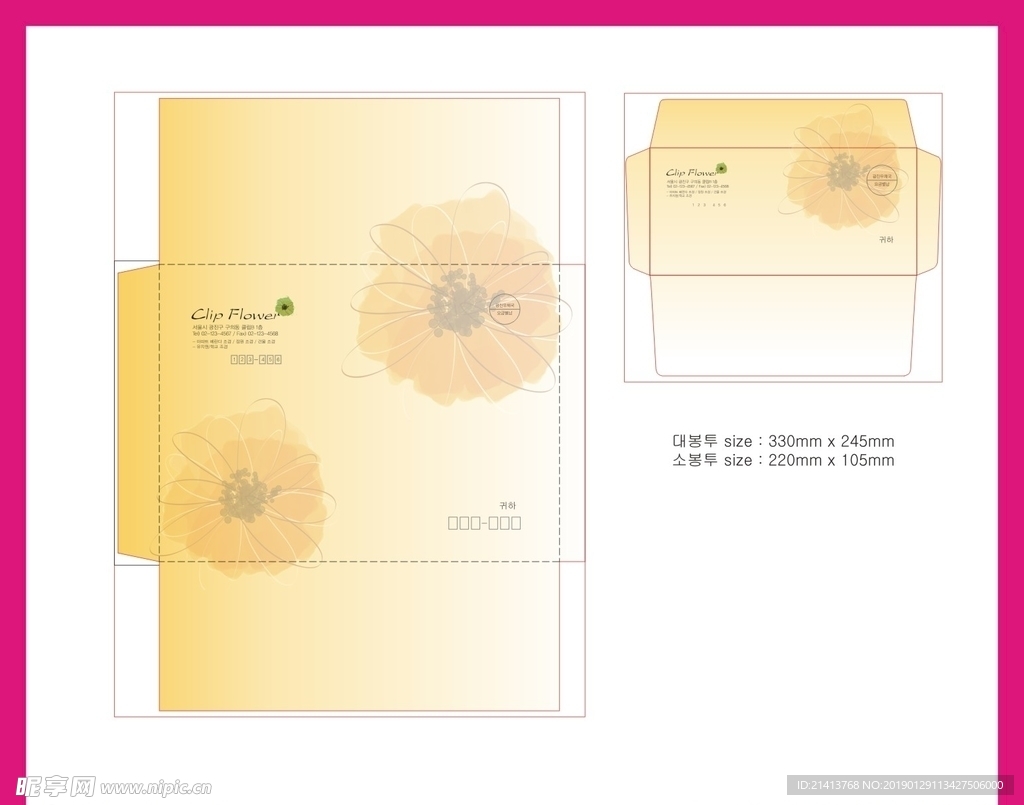Click the Clip Flower logo on large envelope
Image resolution: width=1024 pixels, height=805 pixels.
(x=235, y=314)
